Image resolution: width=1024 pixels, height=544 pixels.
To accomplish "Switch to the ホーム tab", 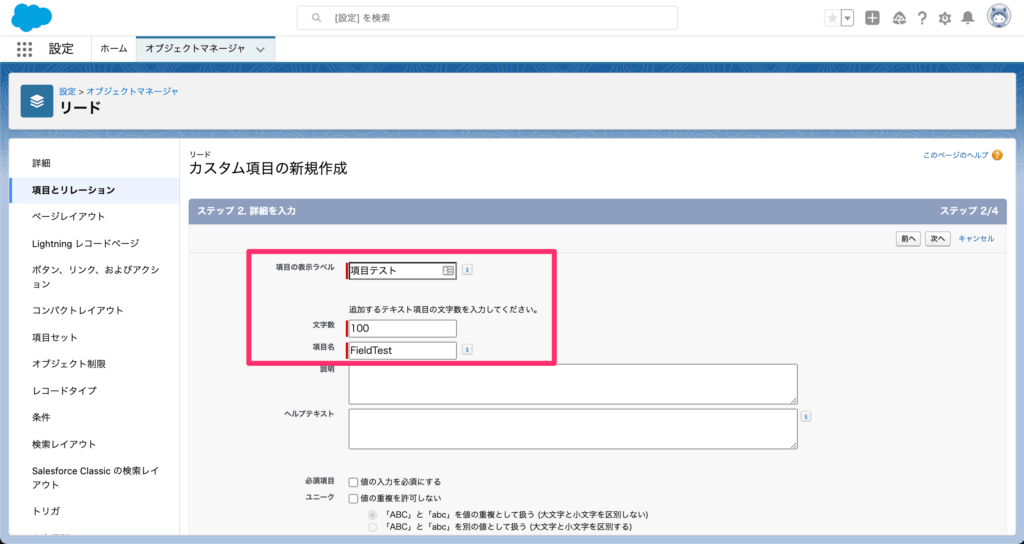I will click(114, 48).
